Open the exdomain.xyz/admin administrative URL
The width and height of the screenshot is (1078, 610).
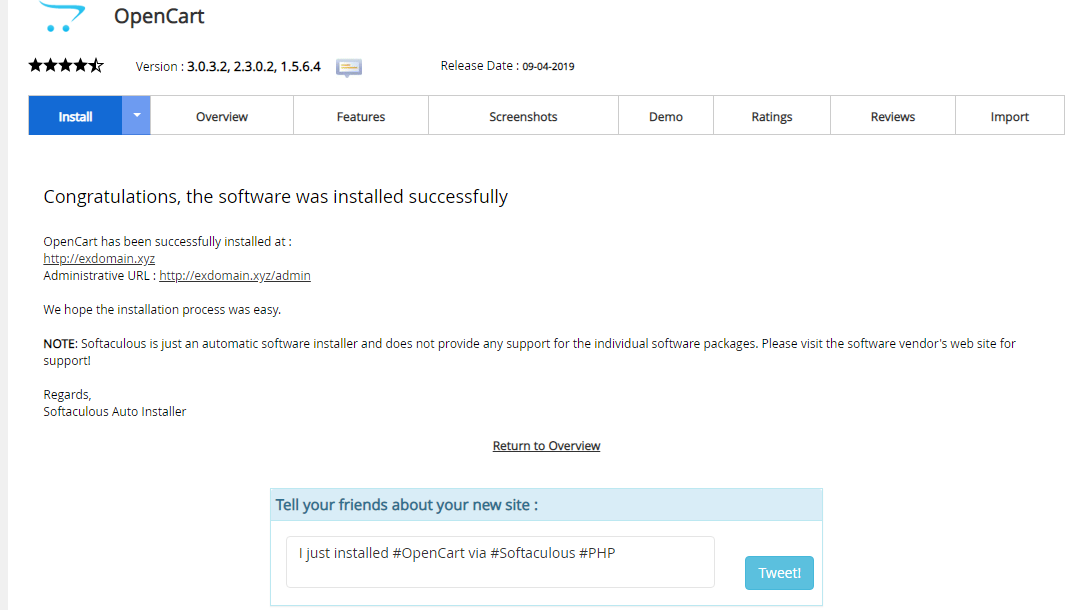point(234,275)
